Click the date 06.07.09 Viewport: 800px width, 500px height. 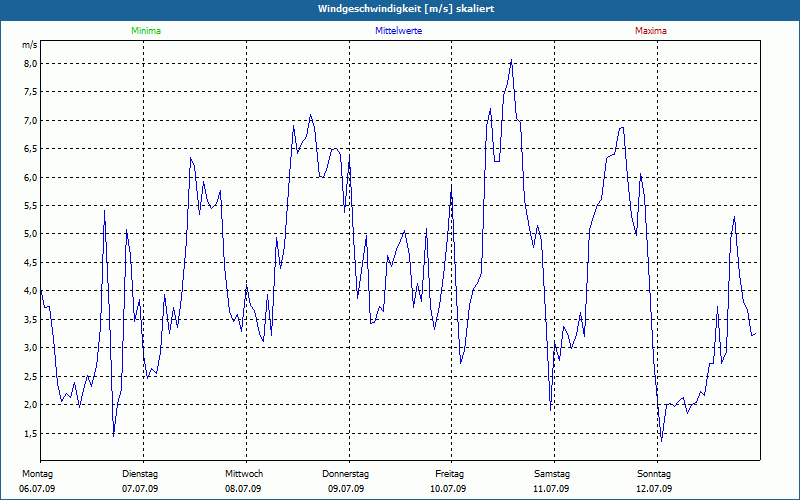(x=37, y=489)
